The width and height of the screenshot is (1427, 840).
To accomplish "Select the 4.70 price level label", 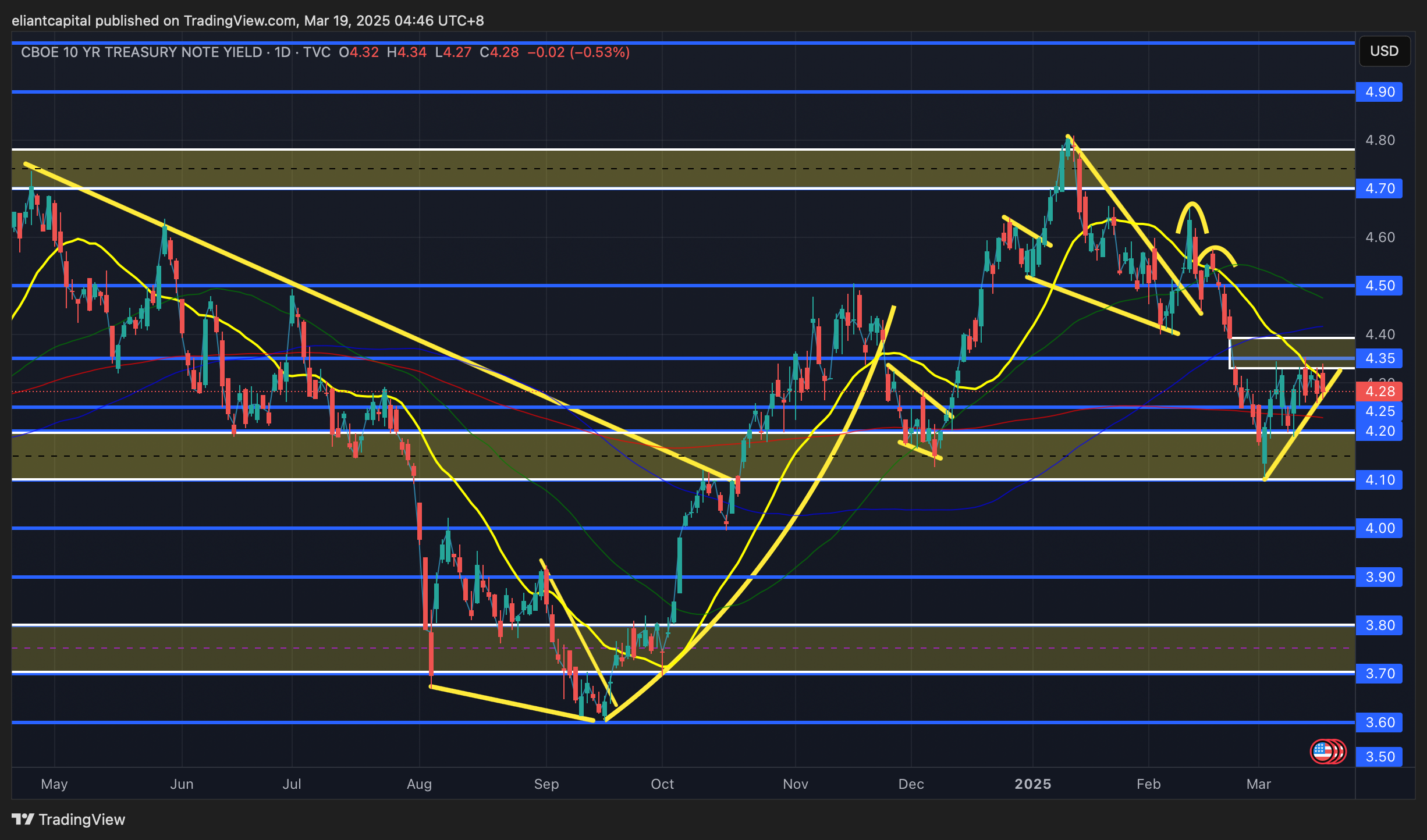I will click(1379, 188).
